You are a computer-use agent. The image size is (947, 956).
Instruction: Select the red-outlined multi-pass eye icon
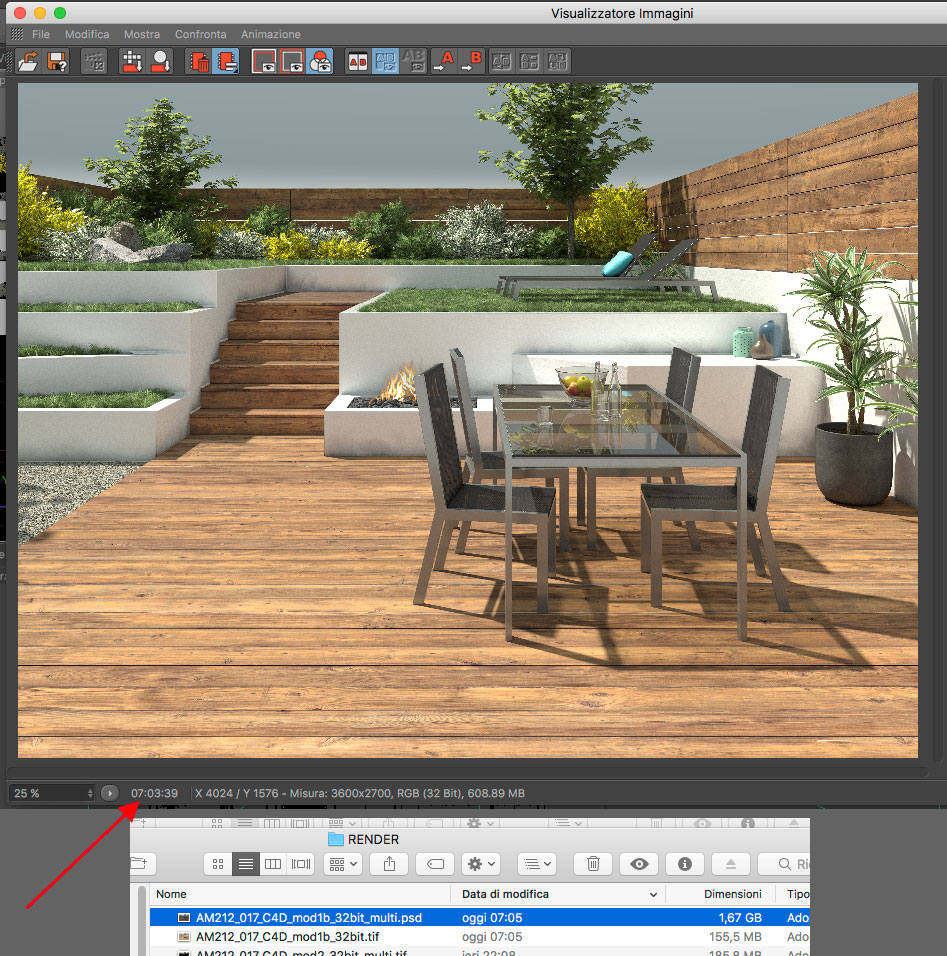point(292,62)
